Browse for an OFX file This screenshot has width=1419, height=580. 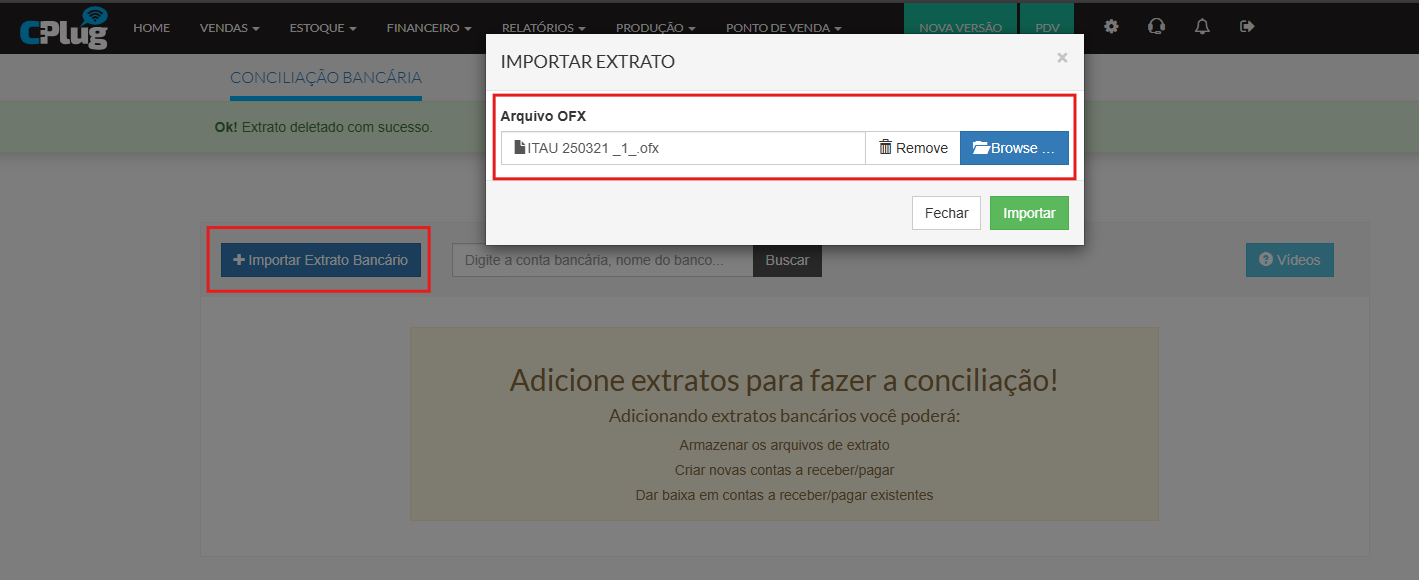pyautogui.click(x=1014, y=148)
